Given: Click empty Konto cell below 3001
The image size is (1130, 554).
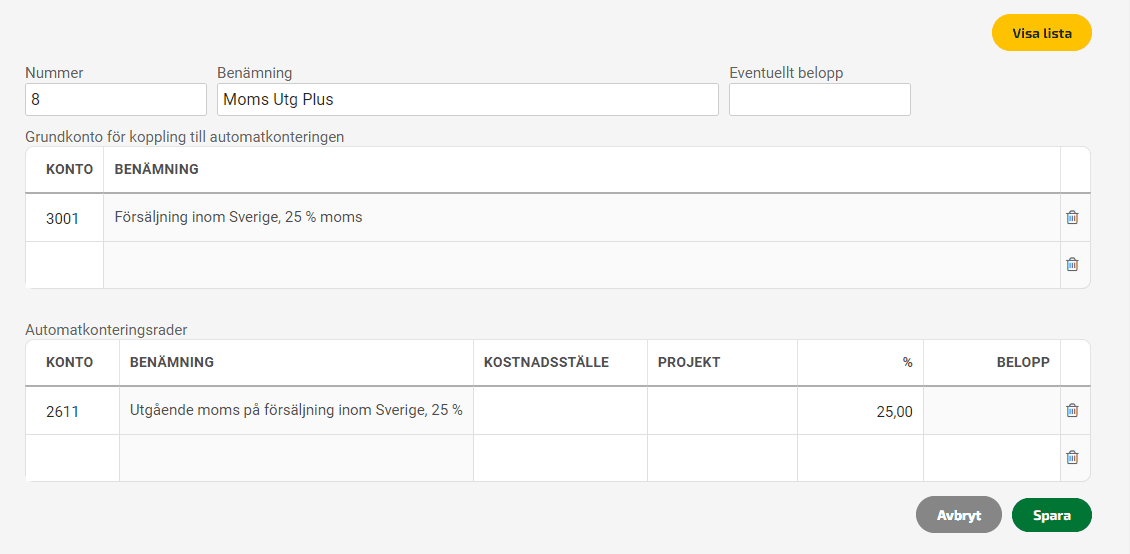Looking at the screenshot, I should click(x=64, y=264).
